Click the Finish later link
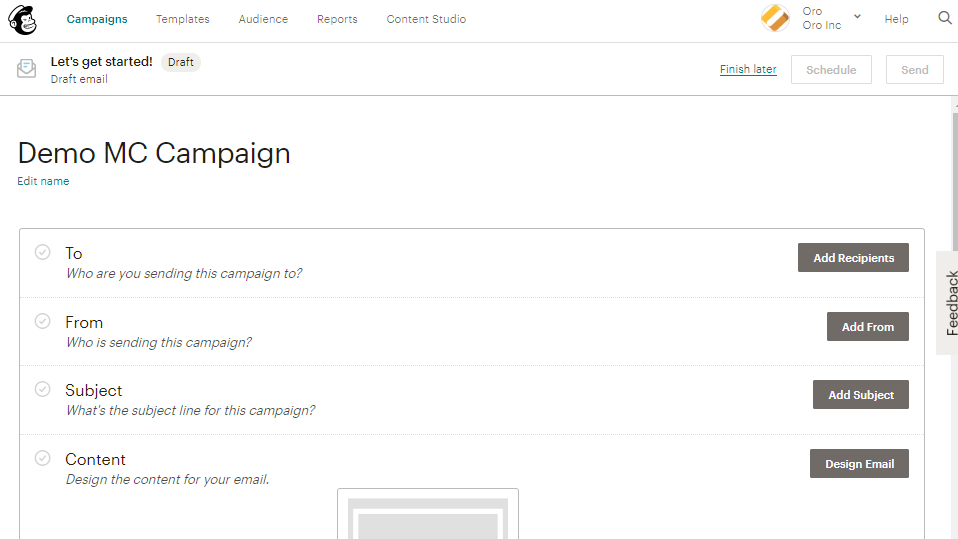Image resolution: width=958 pixels, height=539 pixels. pos(748,70)
